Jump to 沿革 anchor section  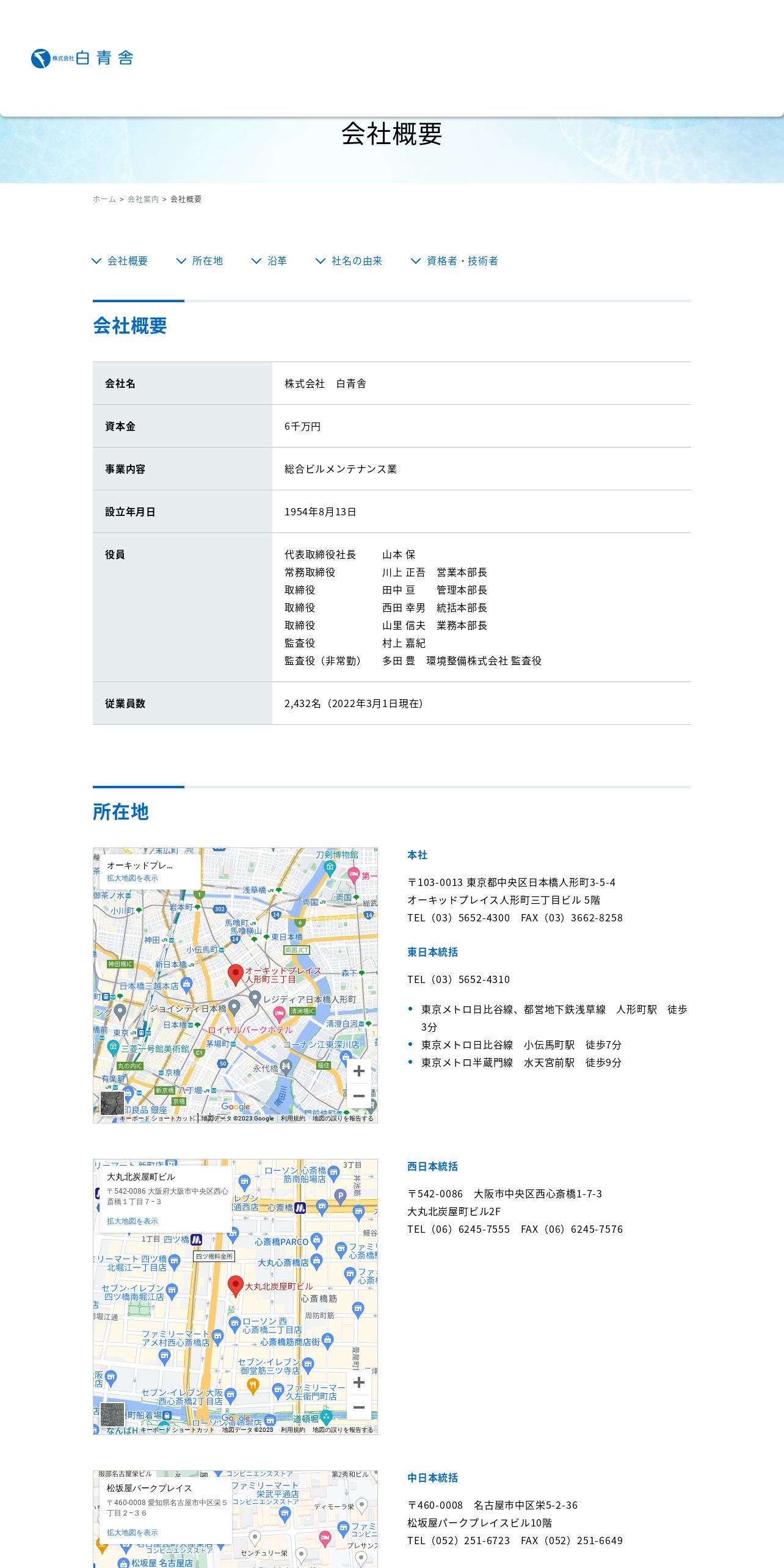tap(277, 261)
